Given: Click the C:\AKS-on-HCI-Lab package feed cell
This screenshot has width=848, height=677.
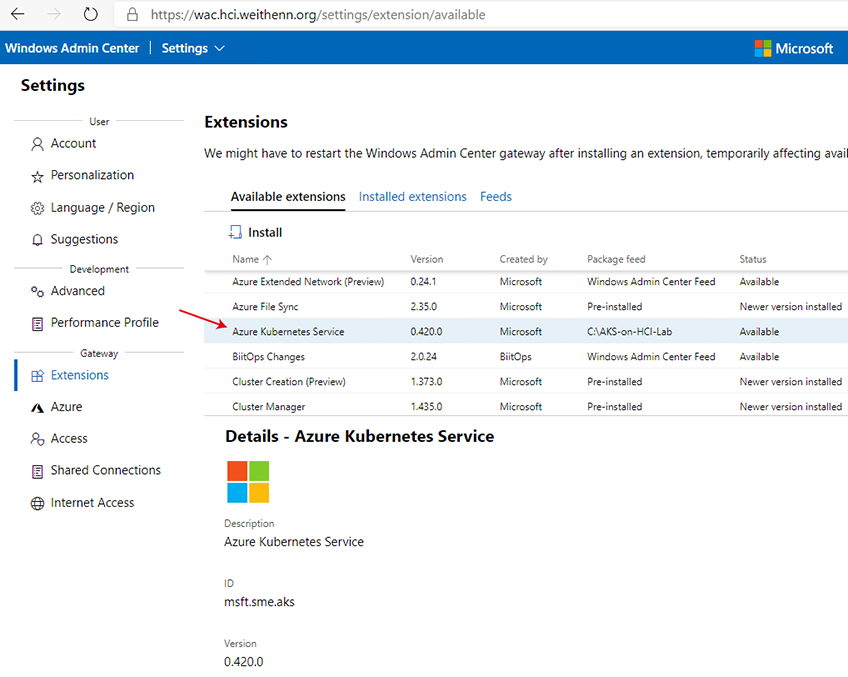Looking at the screenshot, I should [x=630, y=331].
